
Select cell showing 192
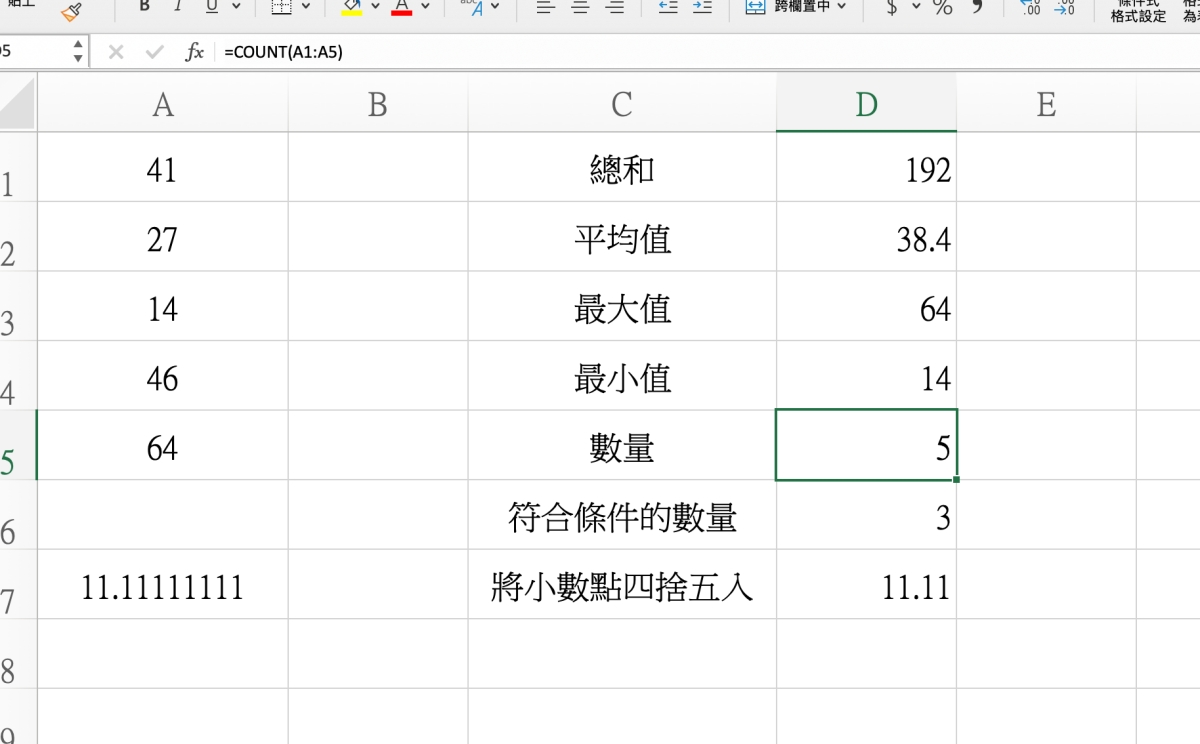coord(866,167)
